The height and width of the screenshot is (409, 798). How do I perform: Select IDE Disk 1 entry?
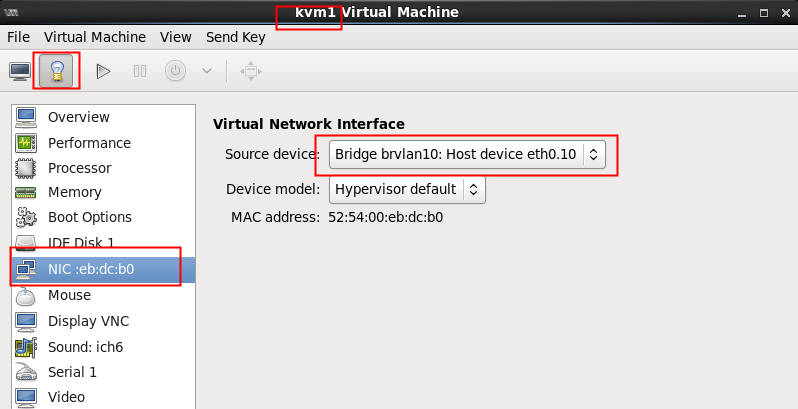(103, 242)
